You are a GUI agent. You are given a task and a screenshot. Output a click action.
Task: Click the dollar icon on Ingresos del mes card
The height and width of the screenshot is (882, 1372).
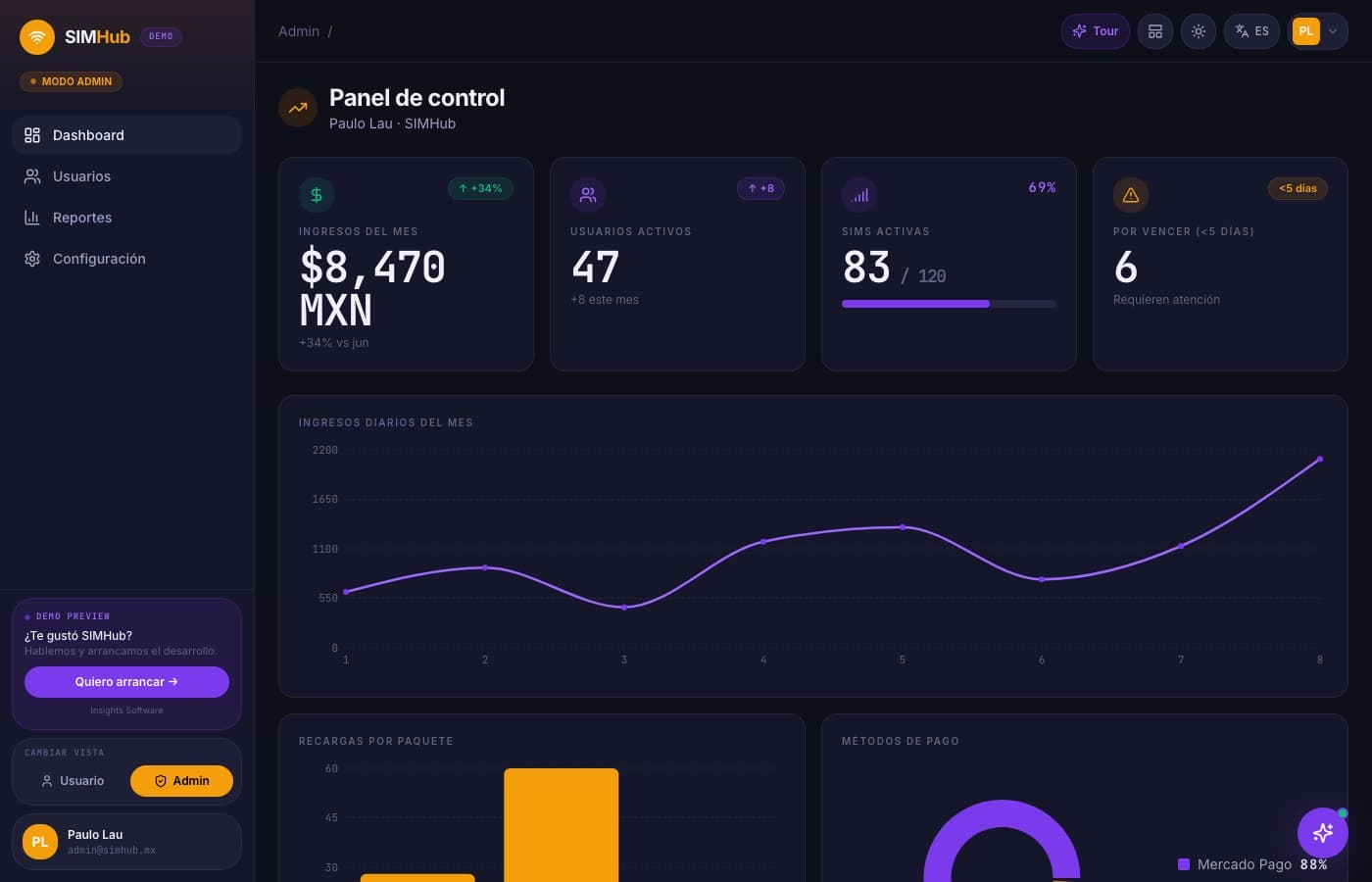click(x=317, y=195)
